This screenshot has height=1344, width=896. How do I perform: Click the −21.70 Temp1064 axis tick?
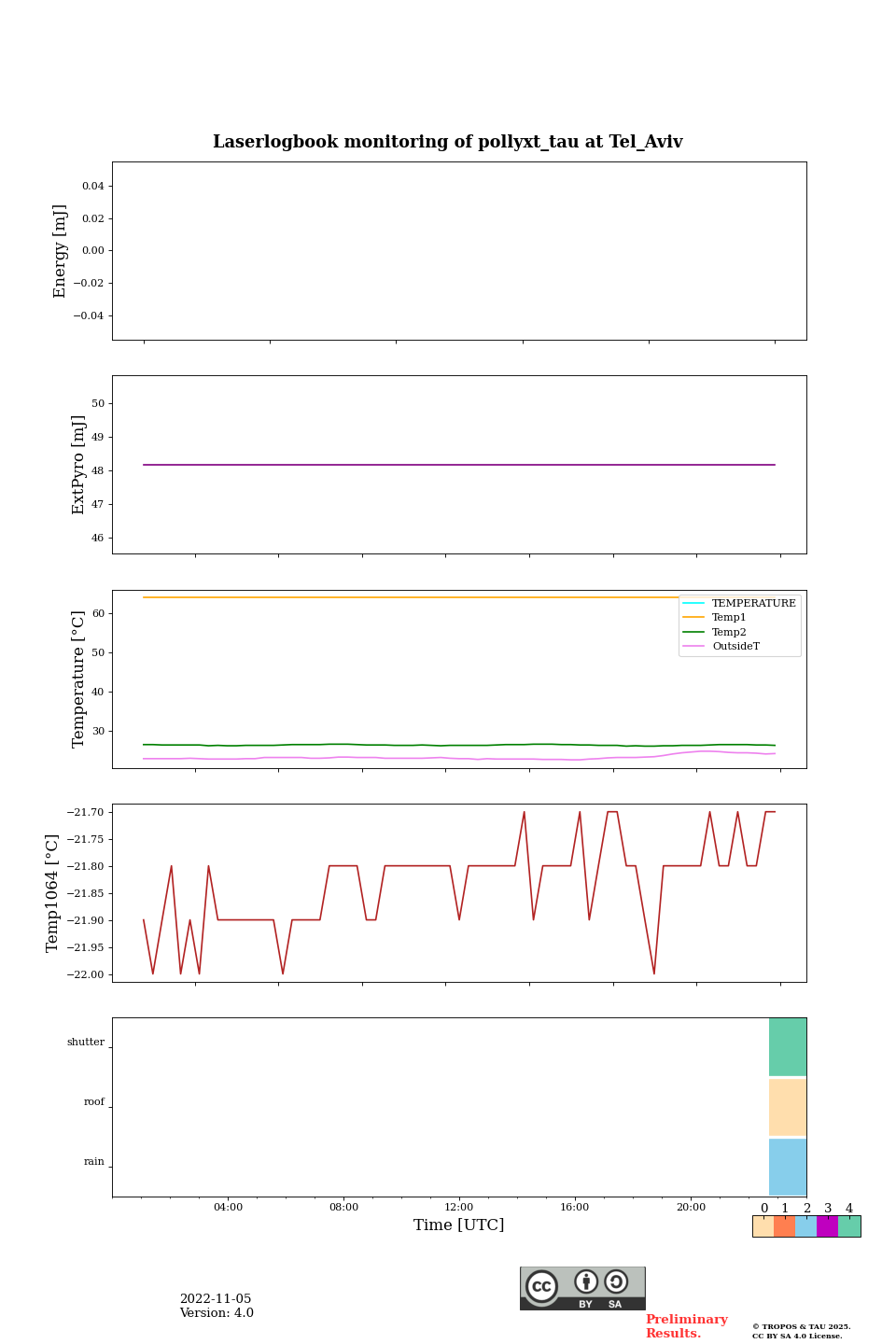pos(87,813)
